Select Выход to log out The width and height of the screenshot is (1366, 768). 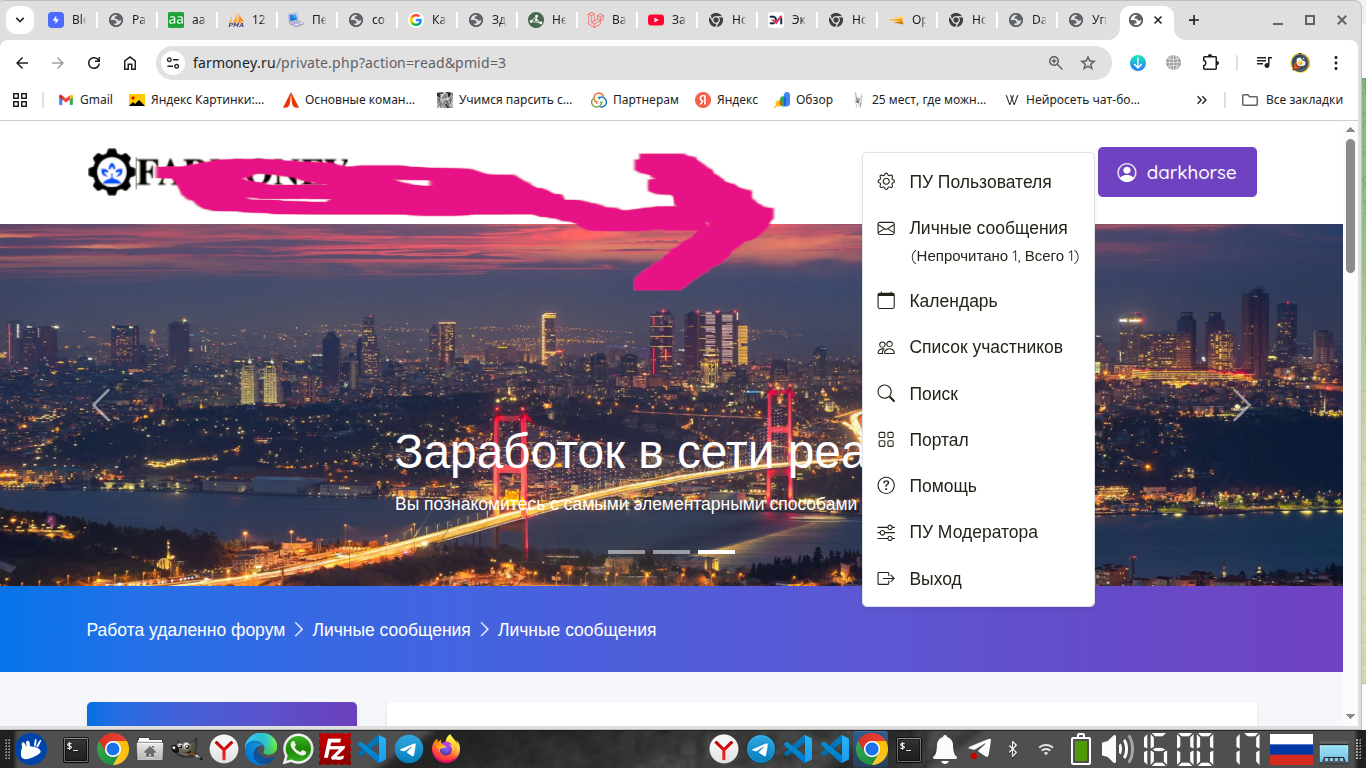click(x=935, y=579)
